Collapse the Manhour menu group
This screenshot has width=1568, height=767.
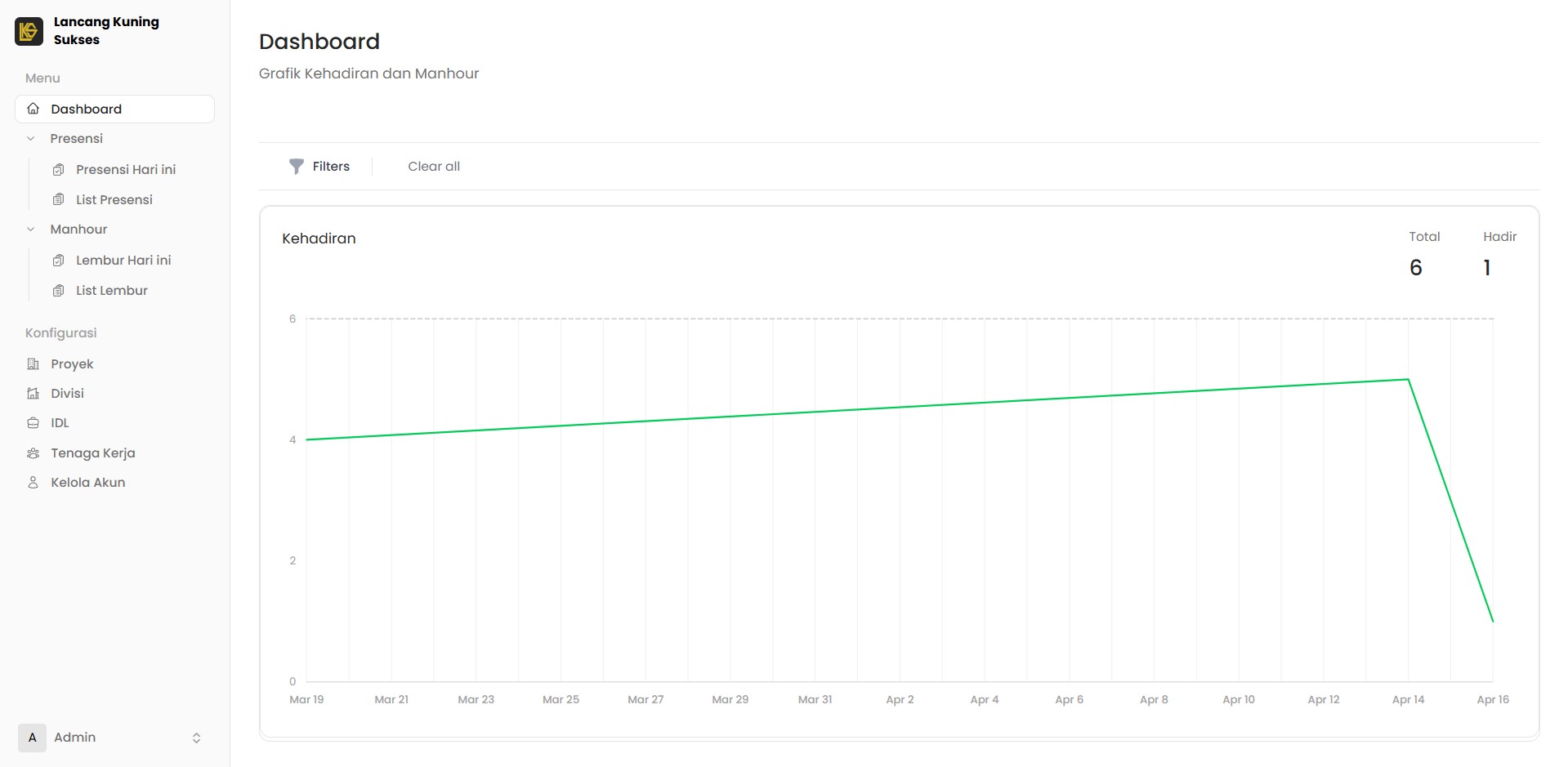click(31, 230)
